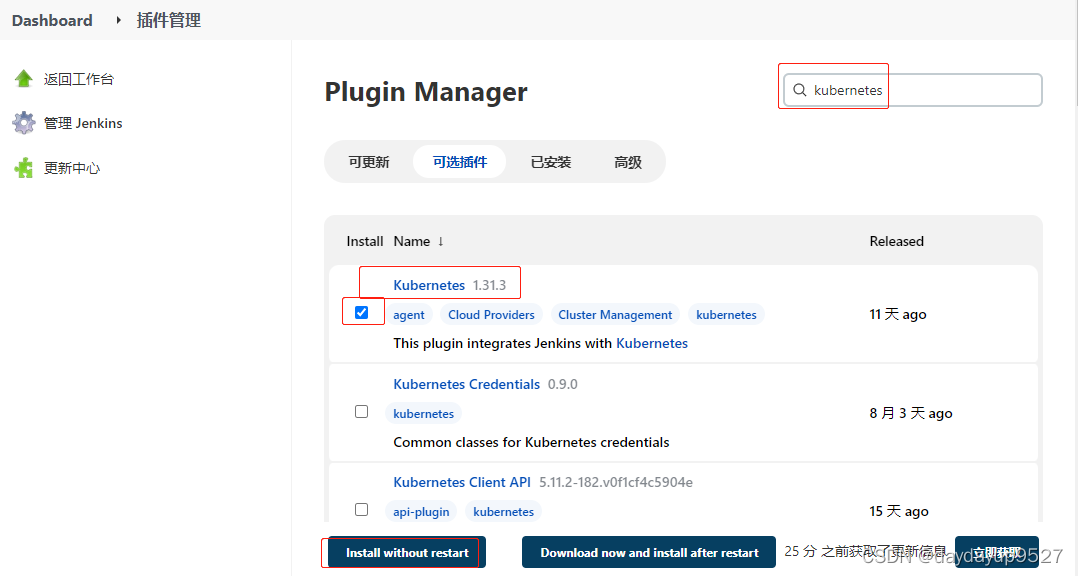Switch to the 可更新 tab
1078x576 pixels.
point(368,162)
